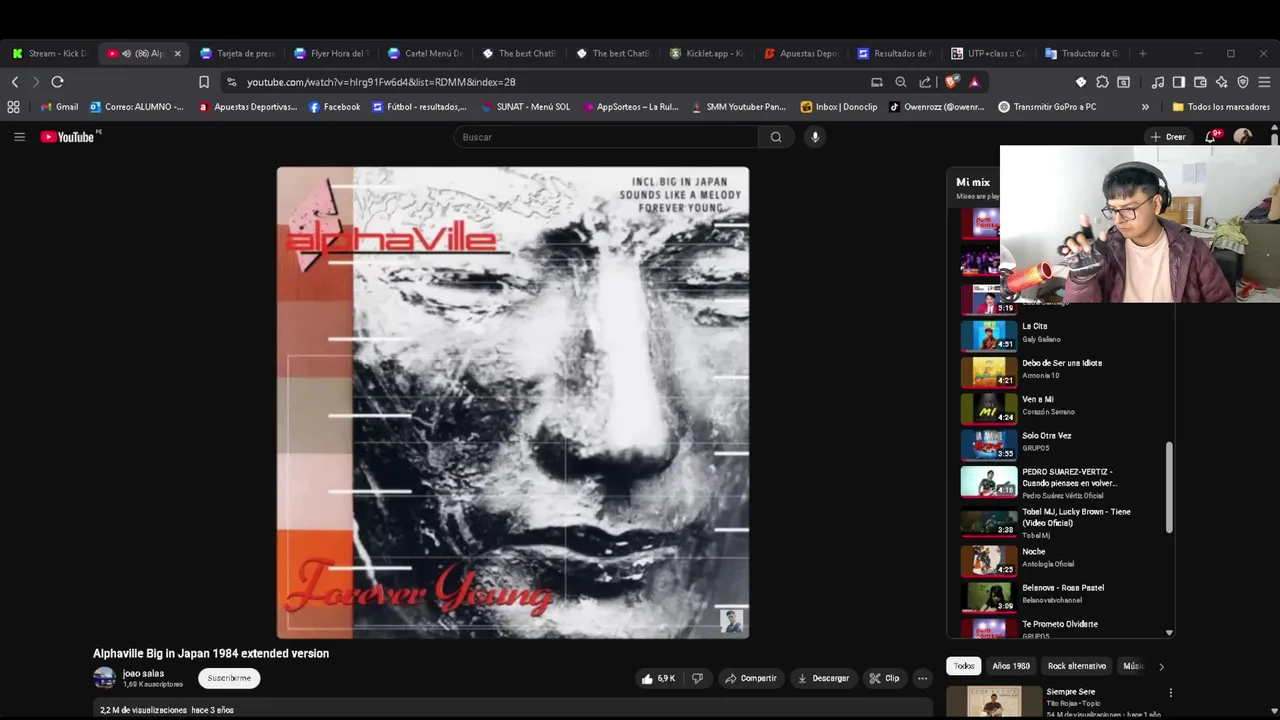Open the Brave Shields lion icon
1280x720 pixels.
[951, 82]
